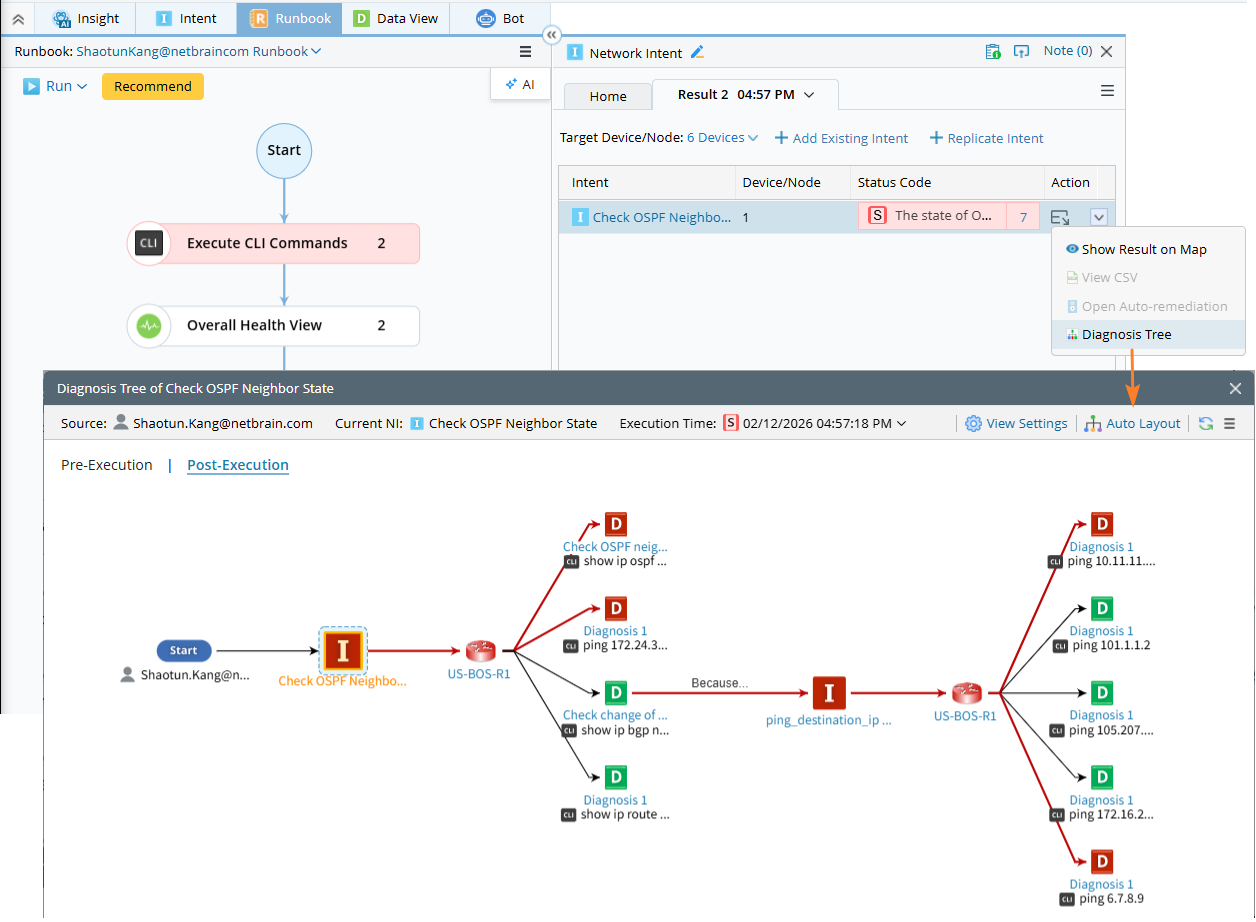1256x922 pixels.
Task: Collapse the runbook pane with the double-arrow handle
Action: tap(551, 35)
